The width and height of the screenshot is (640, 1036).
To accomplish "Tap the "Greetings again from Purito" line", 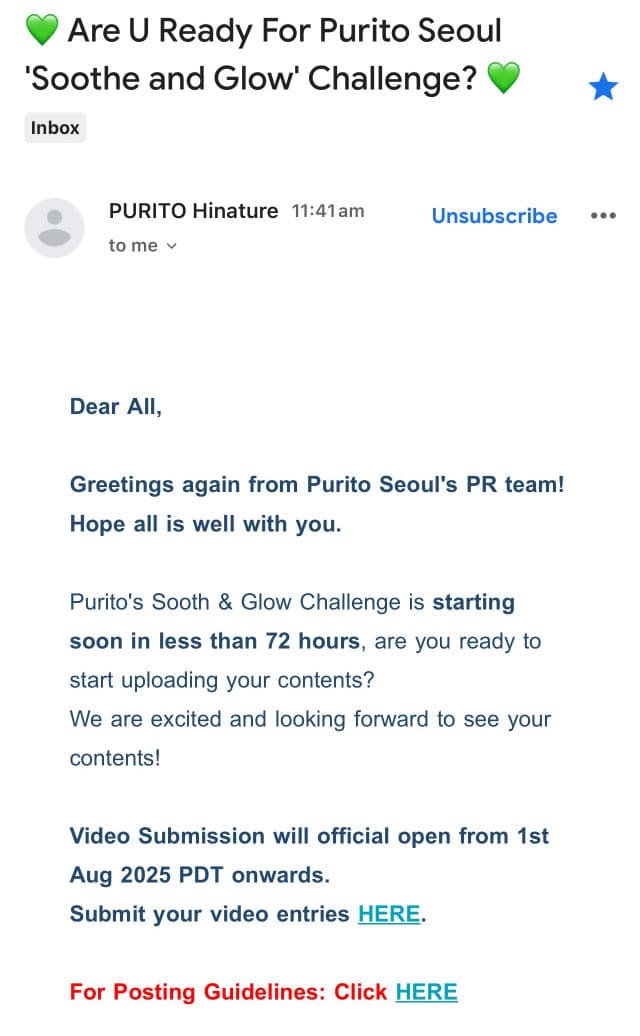I will (316, 485).
